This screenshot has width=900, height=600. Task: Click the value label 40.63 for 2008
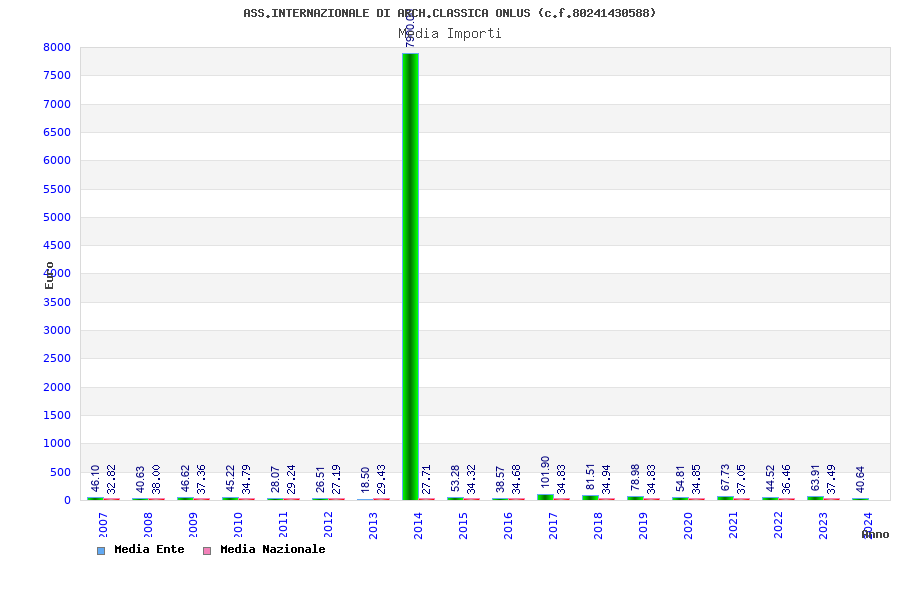coord(140,479)
